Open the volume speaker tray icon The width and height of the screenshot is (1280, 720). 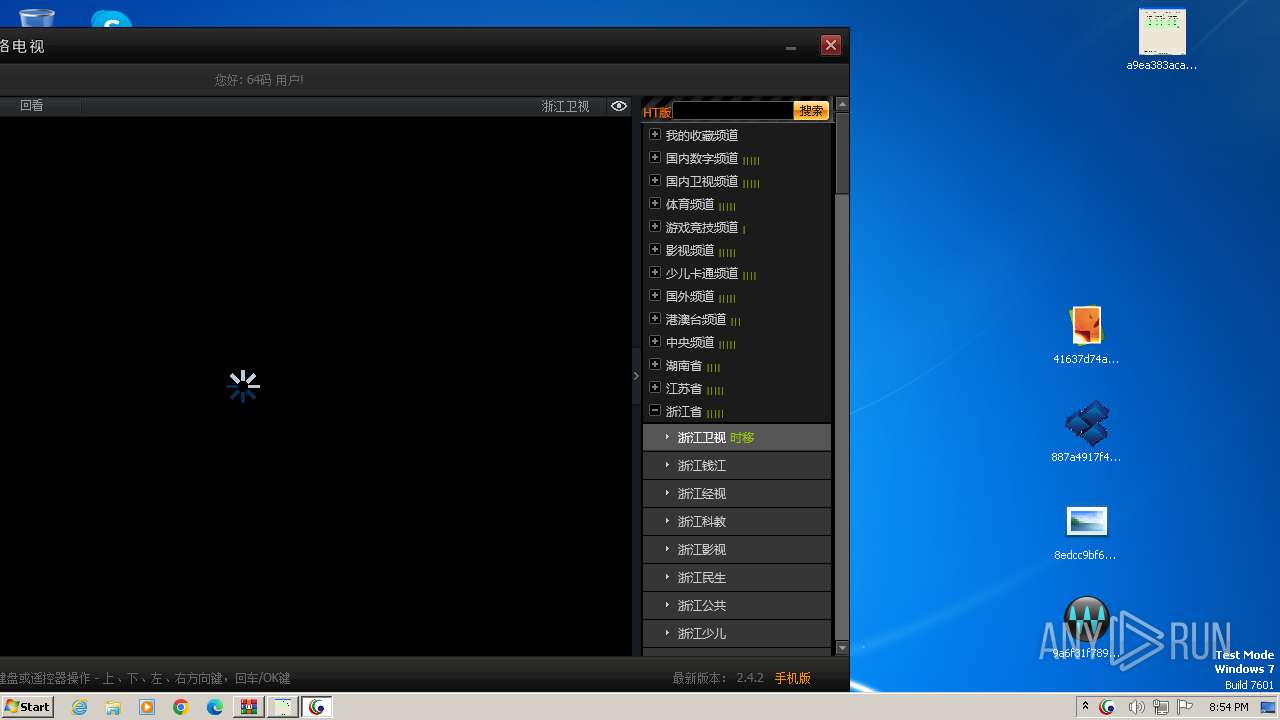1138,707
